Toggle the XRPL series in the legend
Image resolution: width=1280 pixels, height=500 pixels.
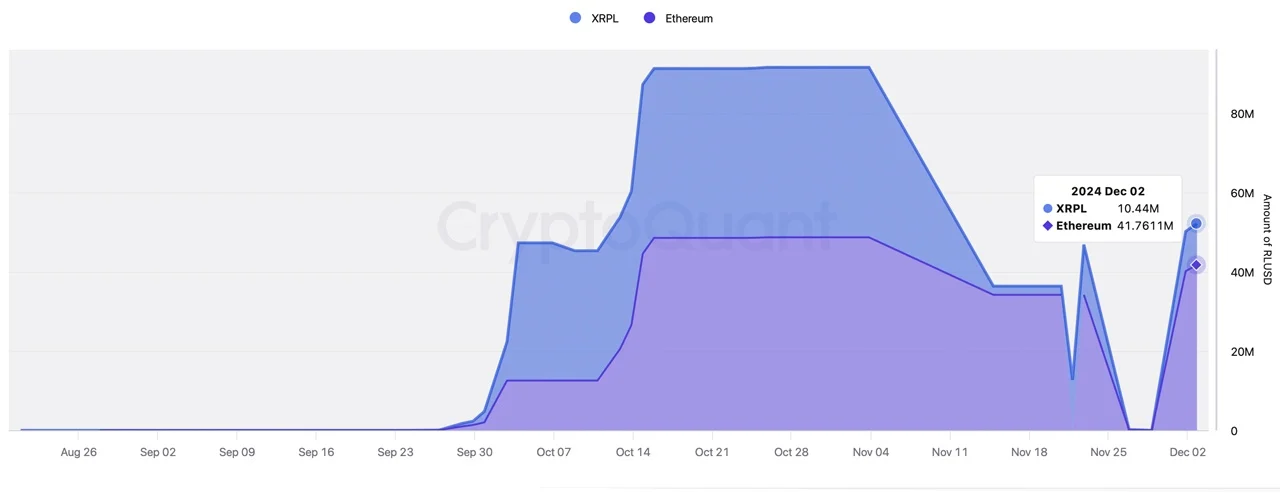(x=593, y=18)
